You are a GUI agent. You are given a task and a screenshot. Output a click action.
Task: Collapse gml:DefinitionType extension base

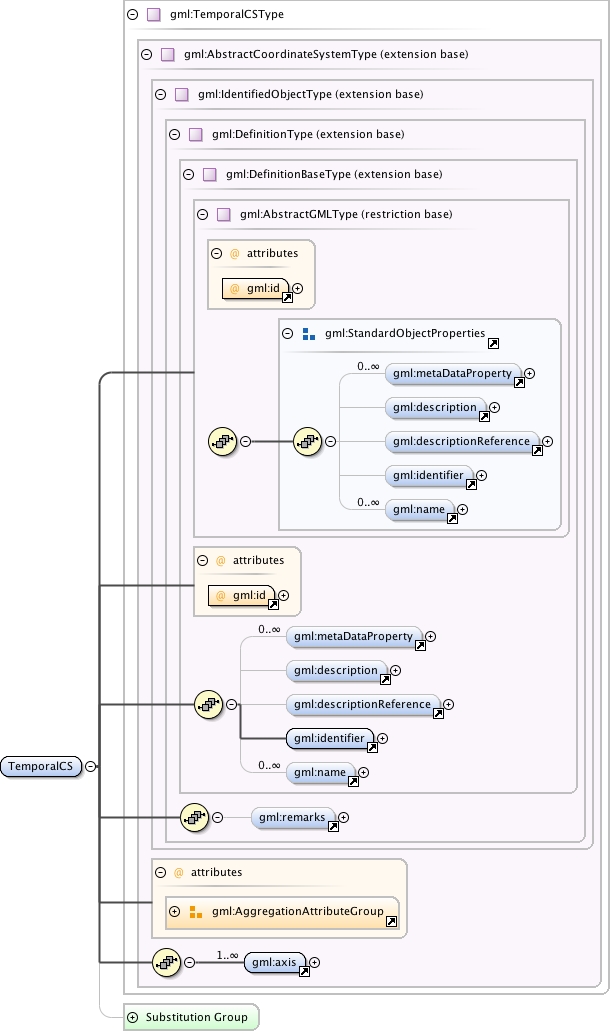175,135
